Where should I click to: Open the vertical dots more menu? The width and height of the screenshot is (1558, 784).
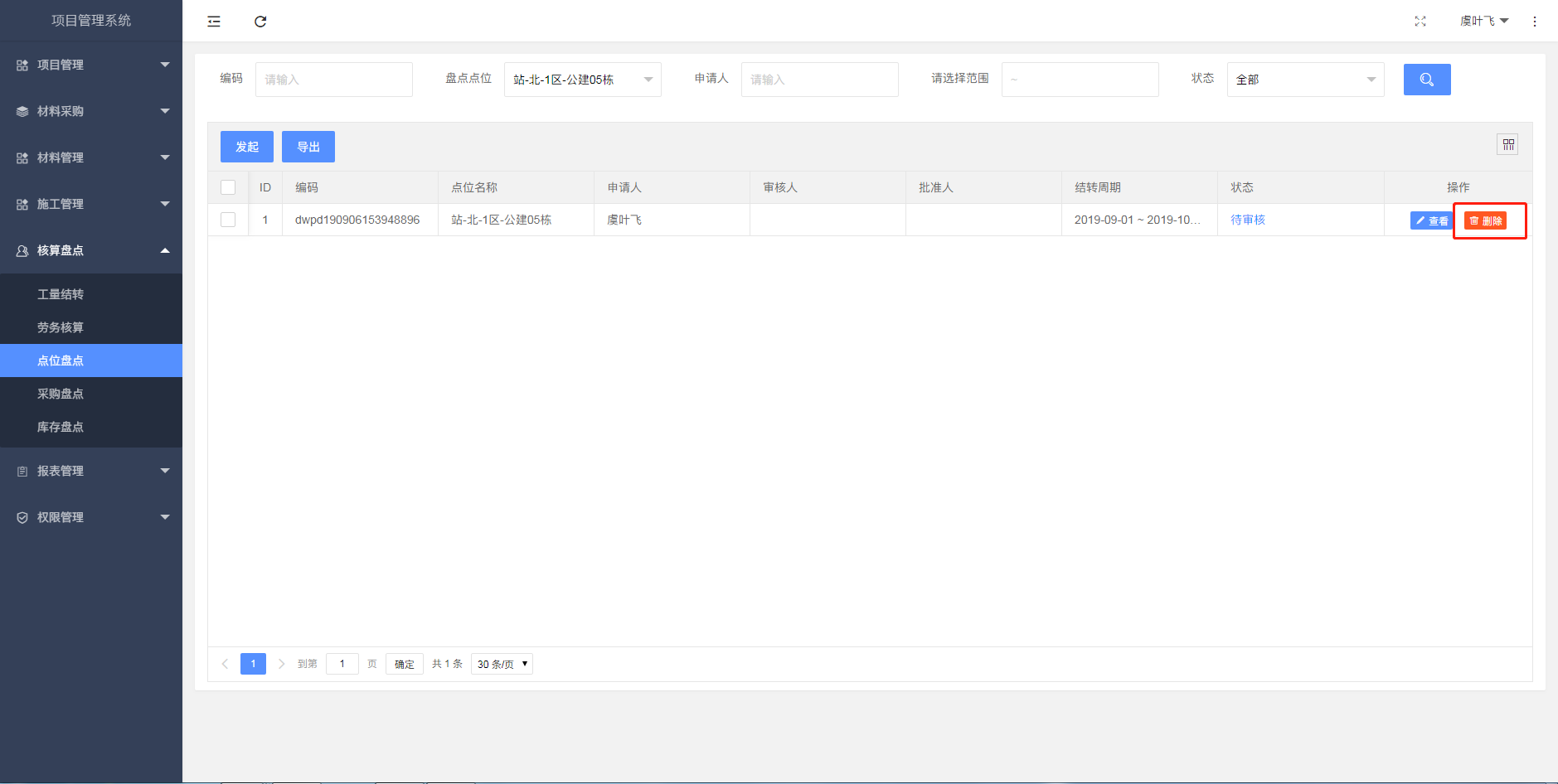(x=1535, y=22)
